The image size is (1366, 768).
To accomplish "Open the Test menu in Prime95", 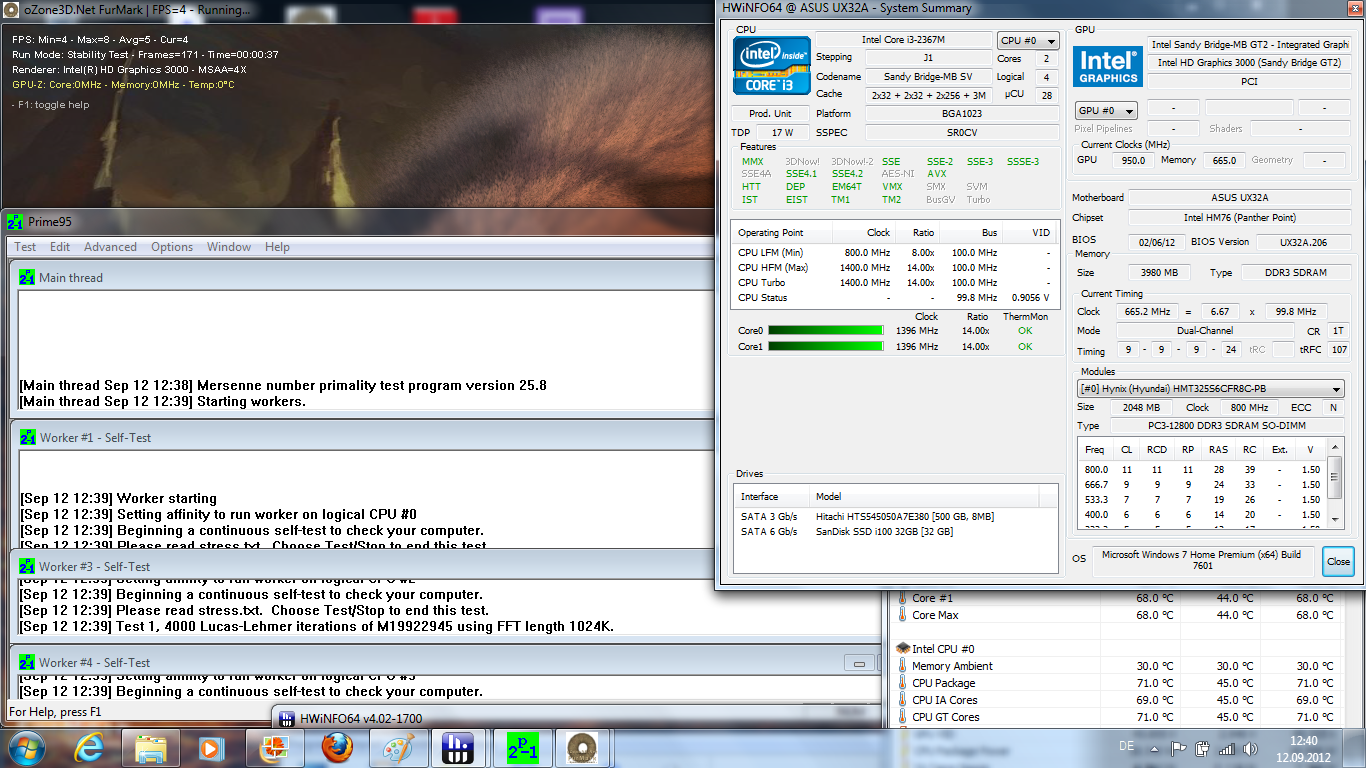I will (x=25, y=247).
